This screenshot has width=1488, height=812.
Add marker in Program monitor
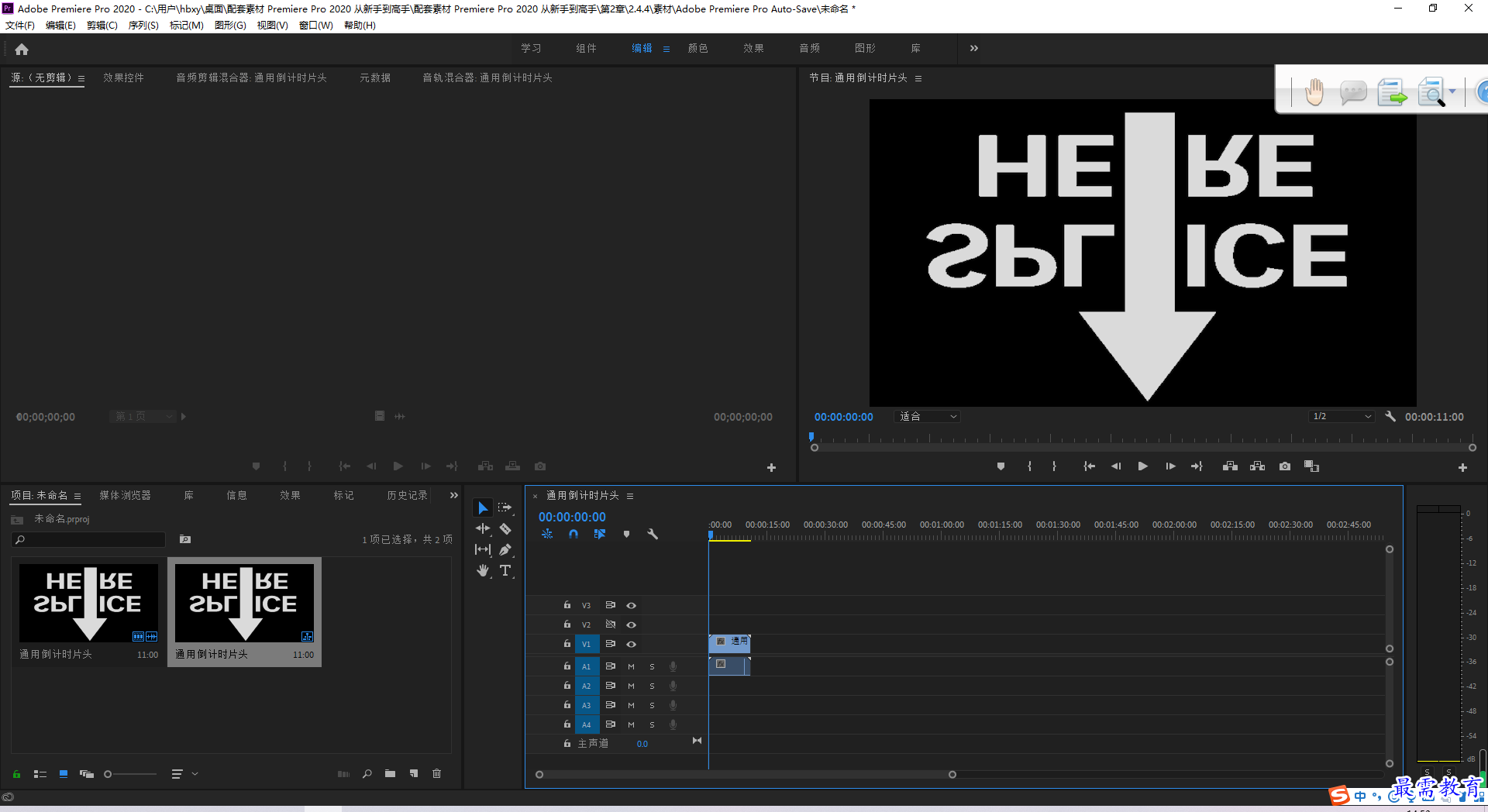point(1001,466)
